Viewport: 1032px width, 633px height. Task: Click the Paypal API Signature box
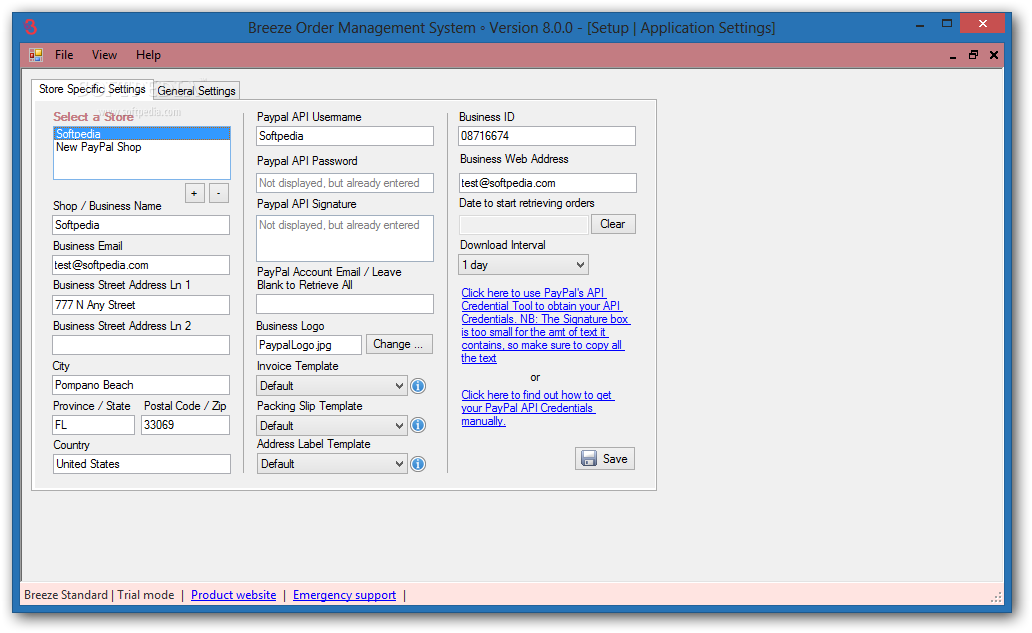click(x=345, y=238)
